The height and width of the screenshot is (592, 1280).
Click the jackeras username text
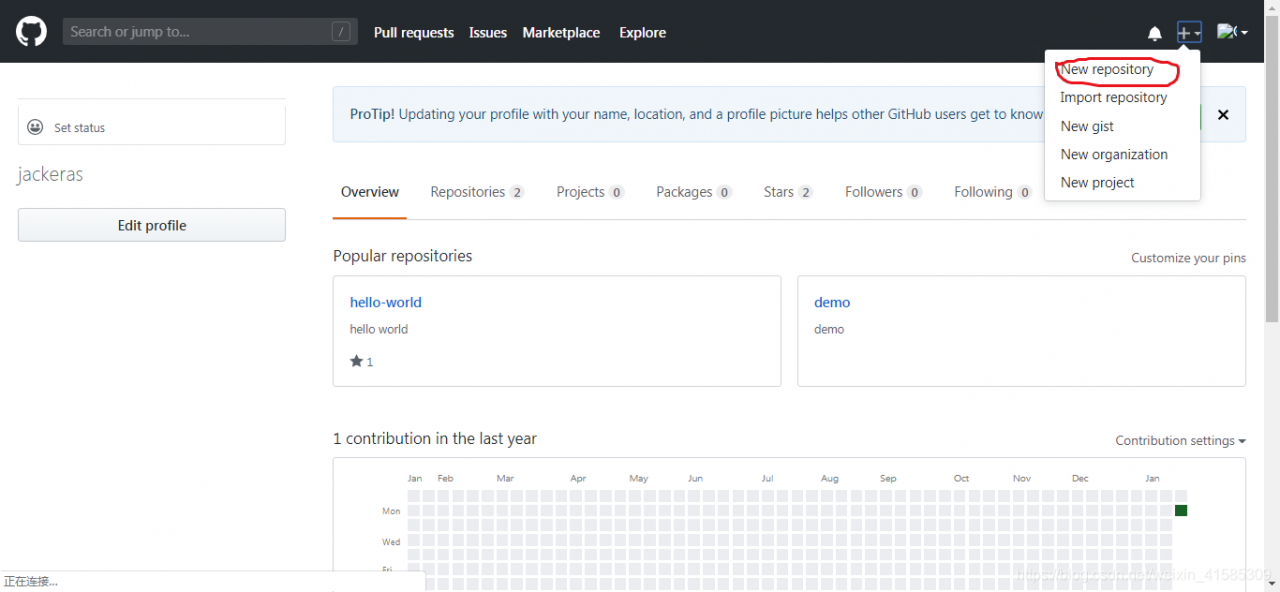click(50, 175)
